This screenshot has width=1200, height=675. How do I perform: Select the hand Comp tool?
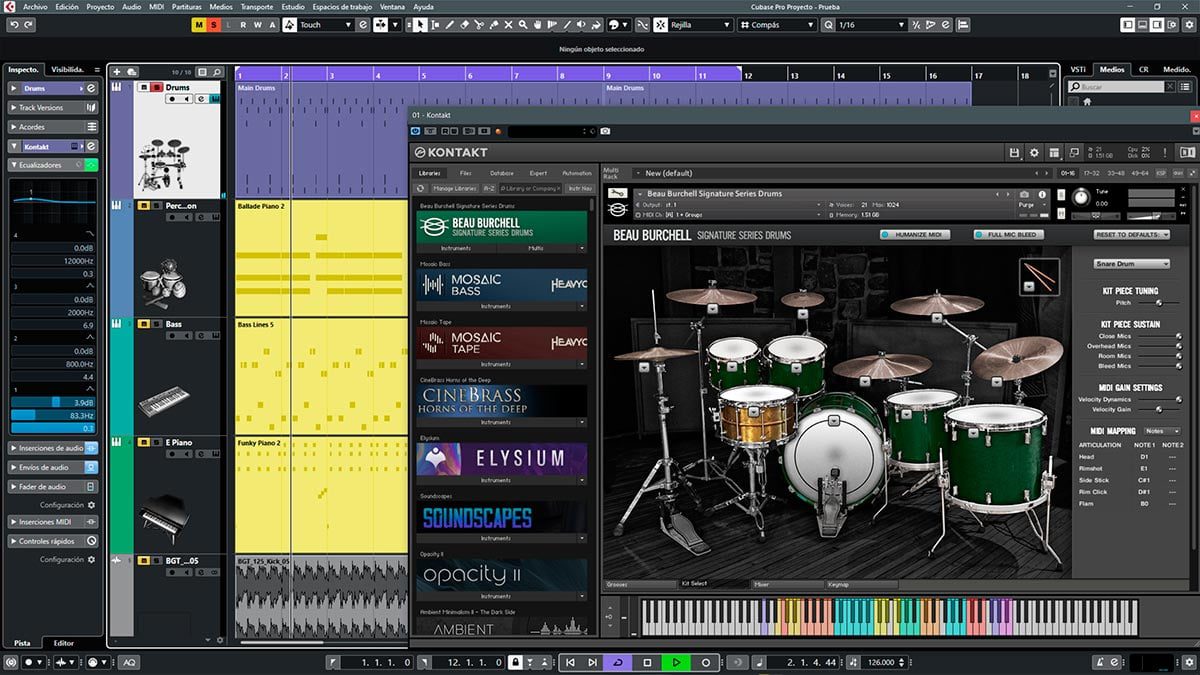(537, 24)
